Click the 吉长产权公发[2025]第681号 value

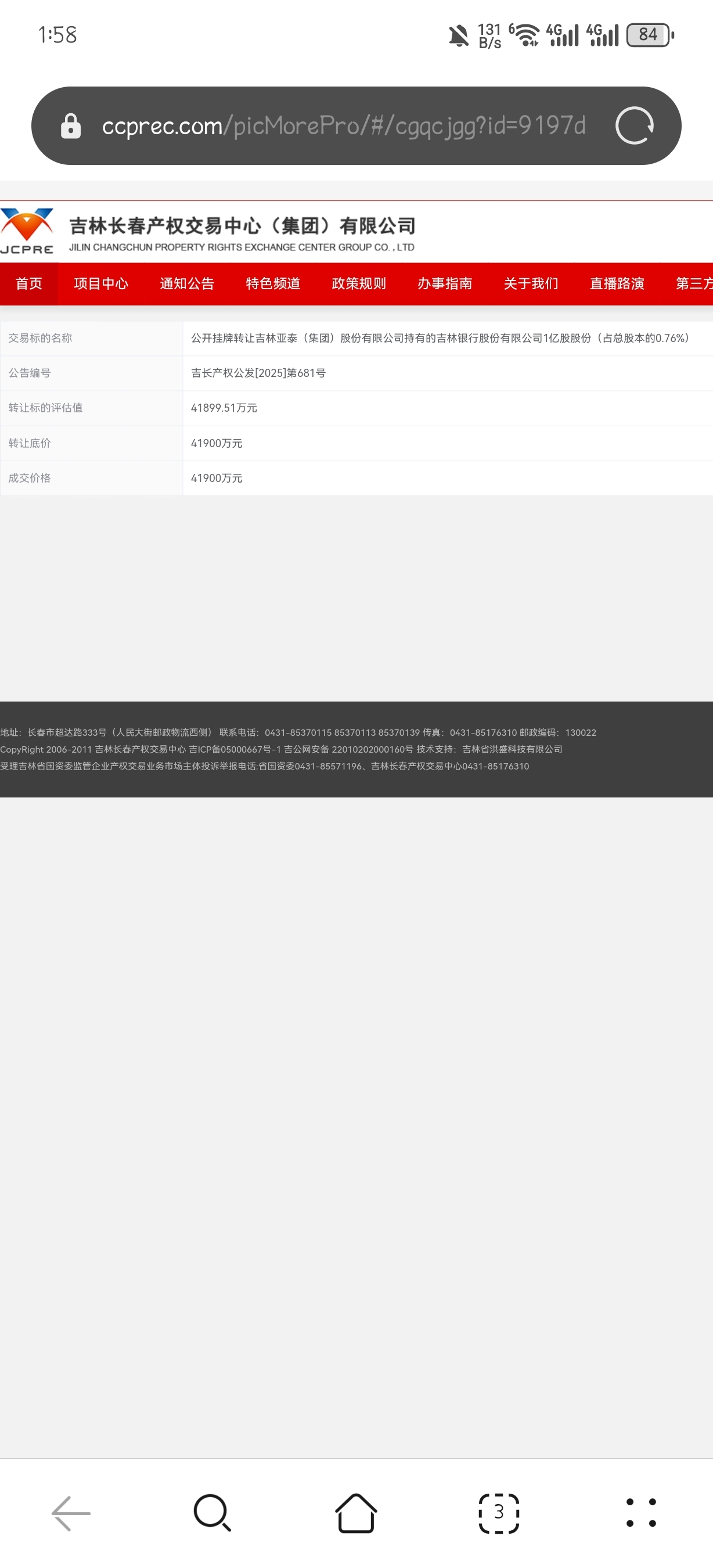(x=258, y=373)
